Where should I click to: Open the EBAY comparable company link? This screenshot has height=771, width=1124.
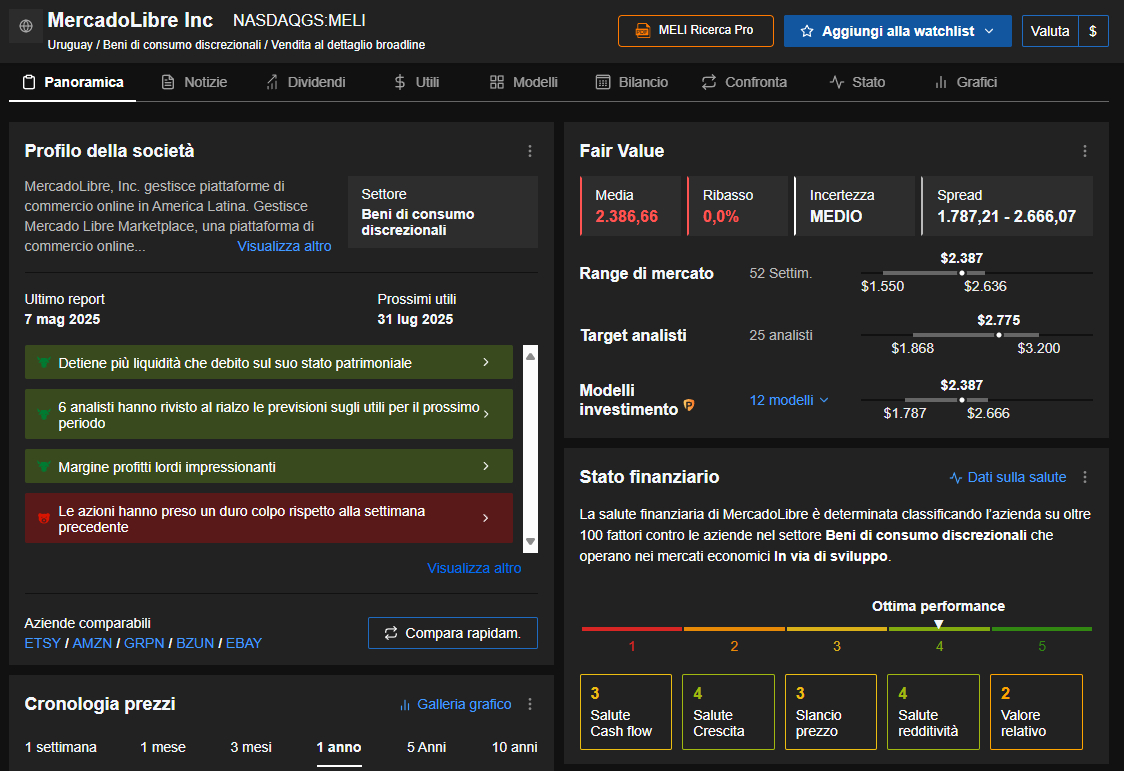[244, 643]
